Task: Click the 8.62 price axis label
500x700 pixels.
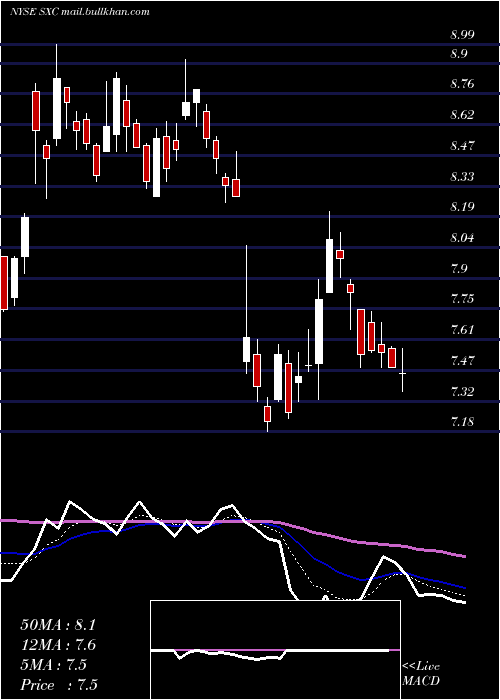Action: 462,115
